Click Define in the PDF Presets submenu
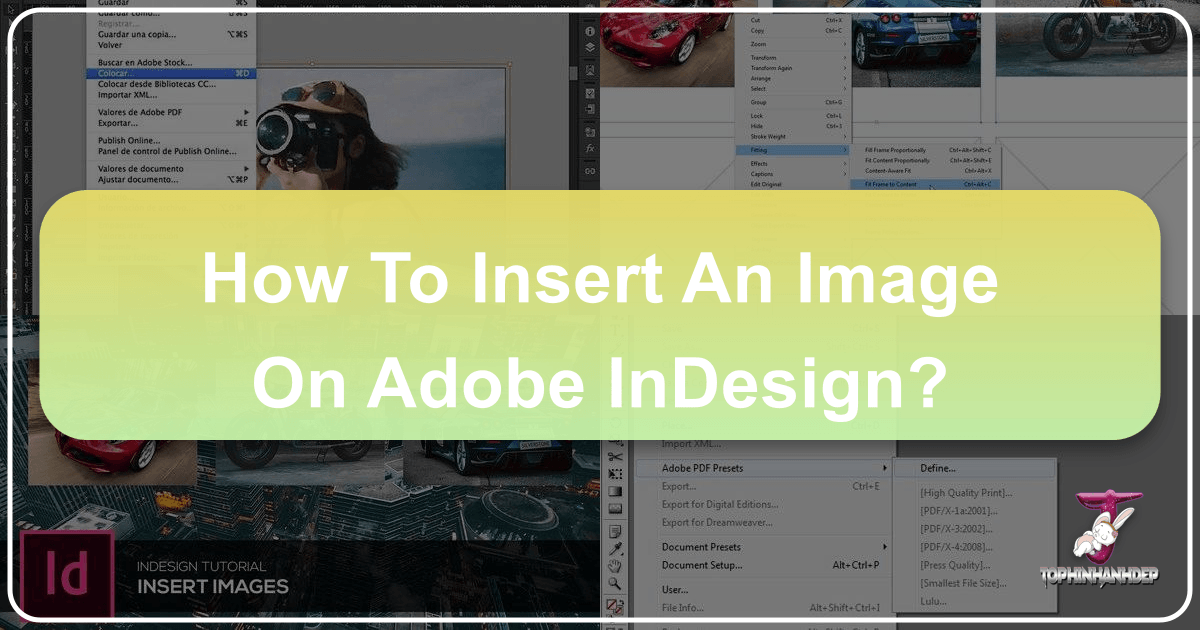The width and height of the screenshot is (1200, 630). coord(941,467)
